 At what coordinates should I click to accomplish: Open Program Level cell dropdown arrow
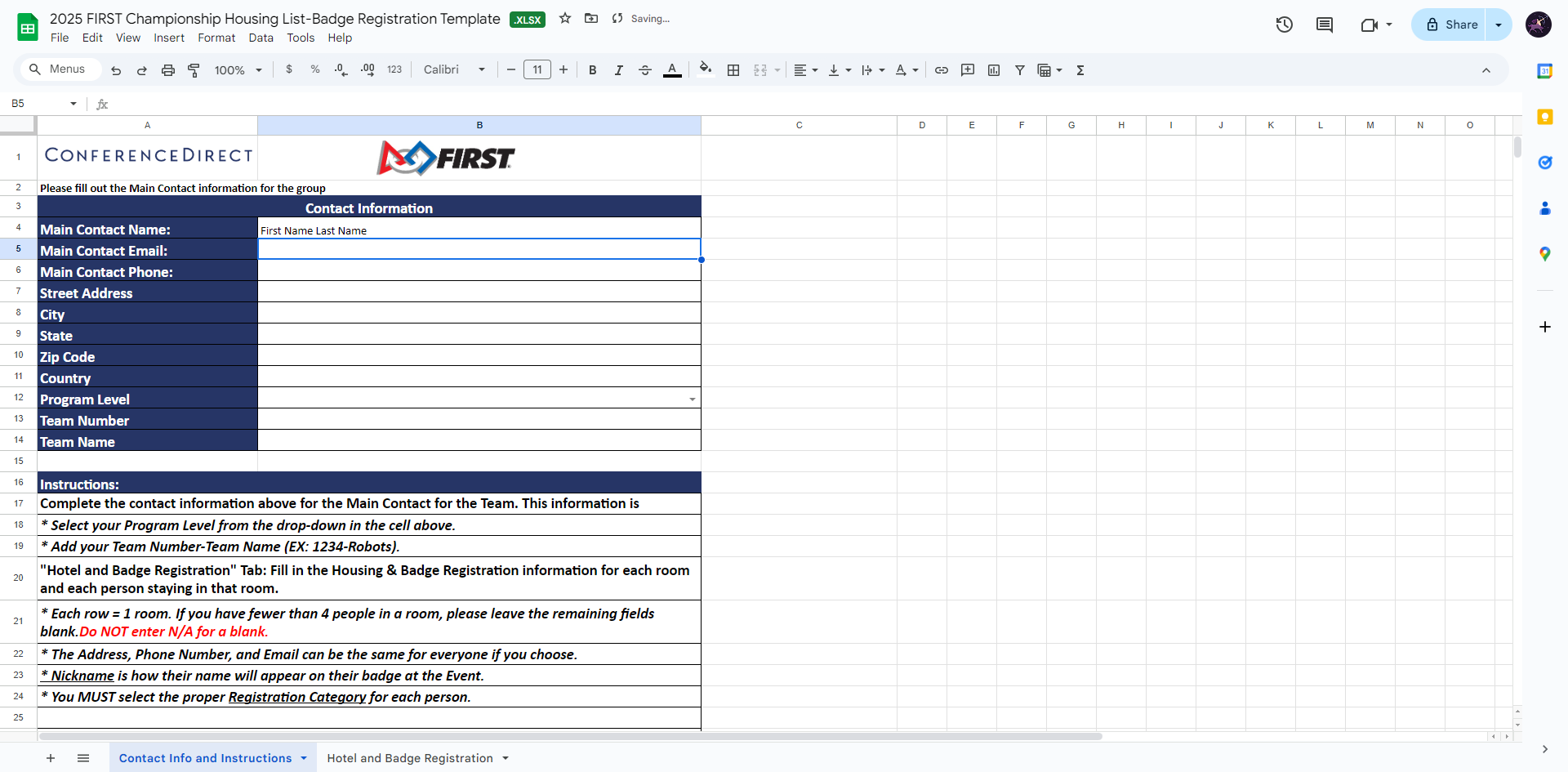[693, 399]
